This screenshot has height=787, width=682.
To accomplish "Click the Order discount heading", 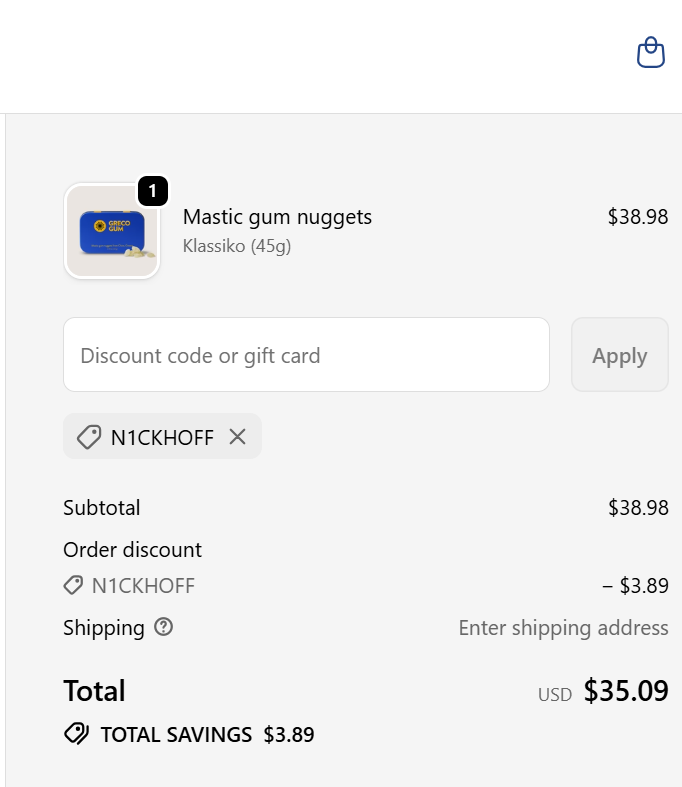I will (x=132, y=550).
